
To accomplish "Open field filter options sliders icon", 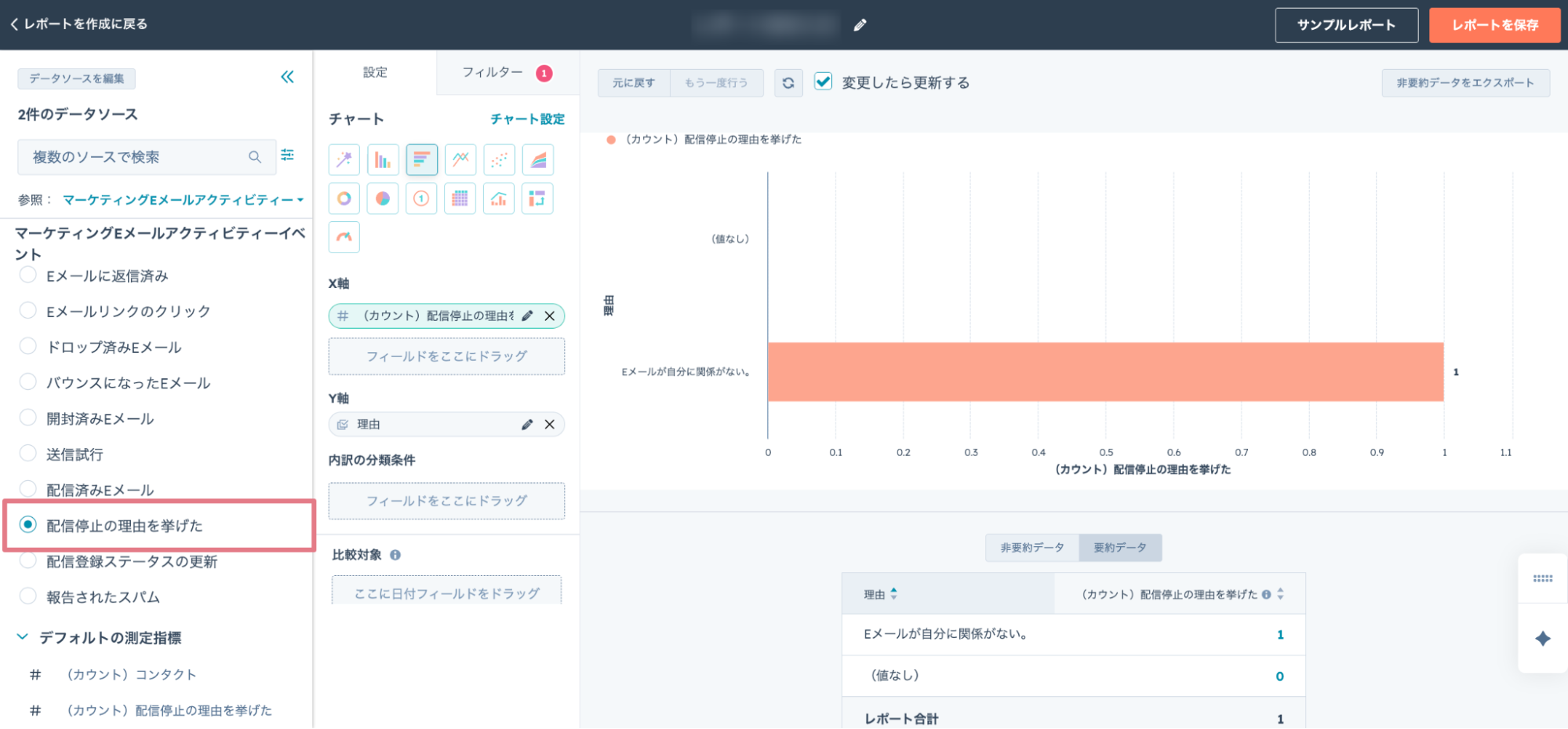I will pos(288,155).
